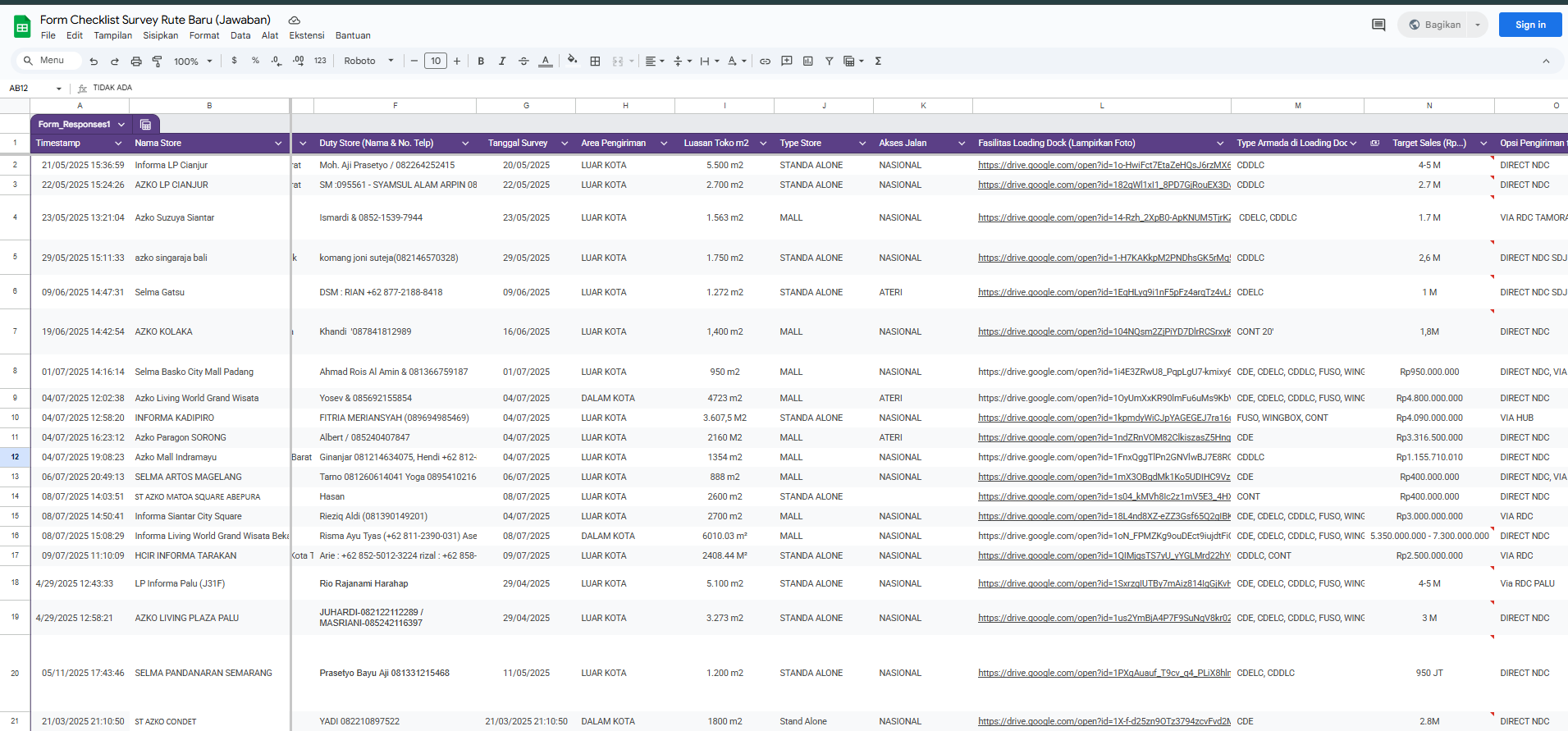1568x731 pixels.
Task: Expand the Roboto font dropdown
Action: point(368,62)
